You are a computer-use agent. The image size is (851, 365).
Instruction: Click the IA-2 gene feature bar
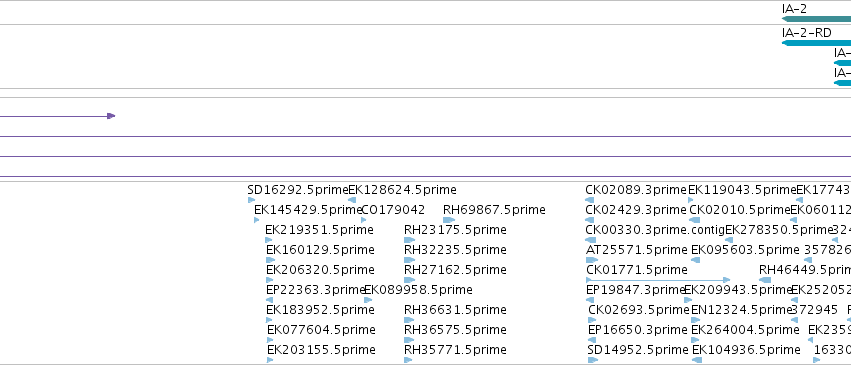point(816,19)
